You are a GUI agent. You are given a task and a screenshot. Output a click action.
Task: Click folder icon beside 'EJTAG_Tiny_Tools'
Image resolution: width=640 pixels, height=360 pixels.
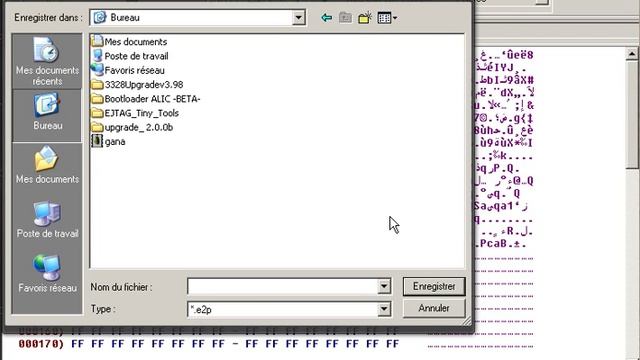(97, 113)
